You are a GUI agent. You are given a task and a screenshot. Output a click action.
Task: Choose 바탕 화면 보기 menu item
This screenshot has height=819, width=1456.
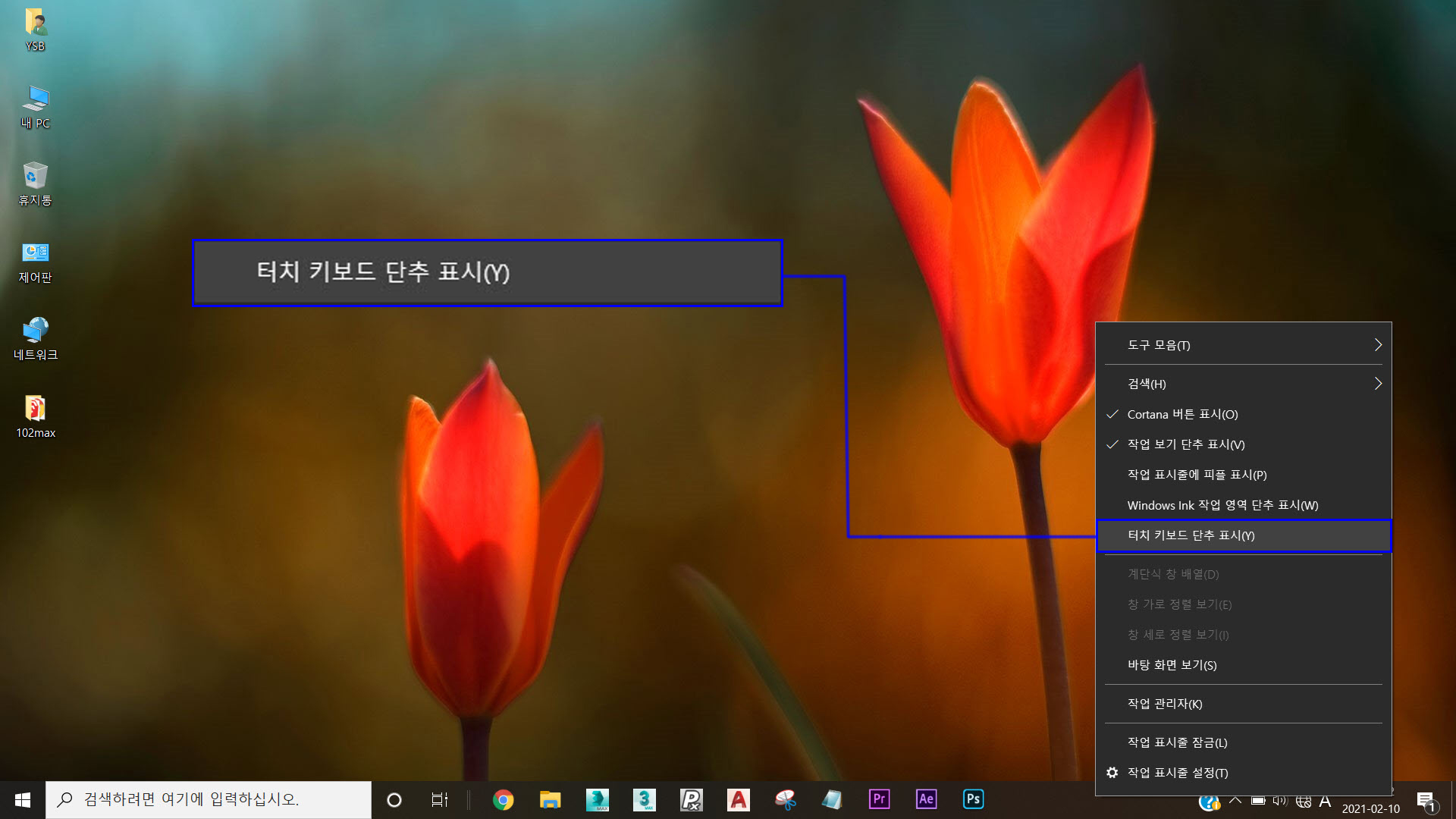click(x=1172, y=665)
